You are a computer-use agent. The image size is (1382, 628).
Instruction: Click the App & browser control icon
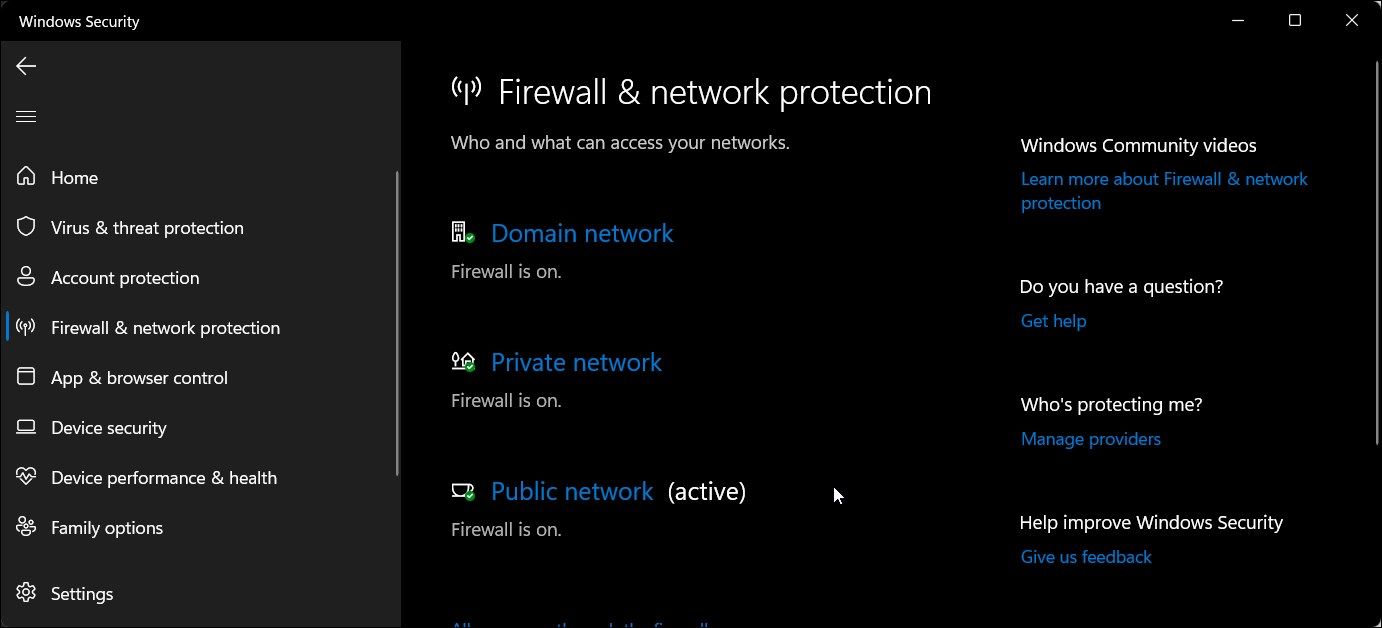click(x=26, y=377)
